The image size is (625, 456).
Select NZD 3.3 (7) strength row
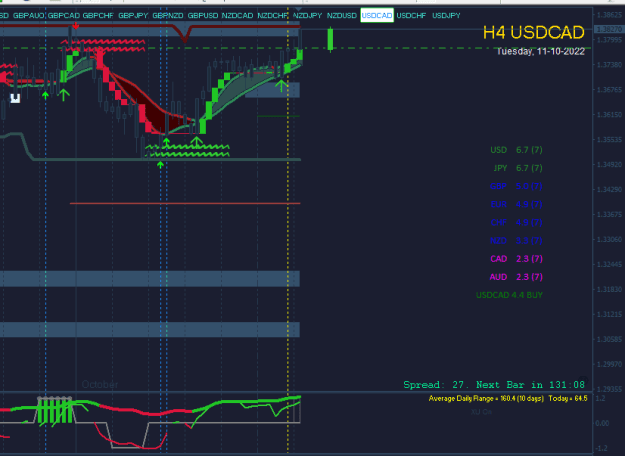point(517,241)
